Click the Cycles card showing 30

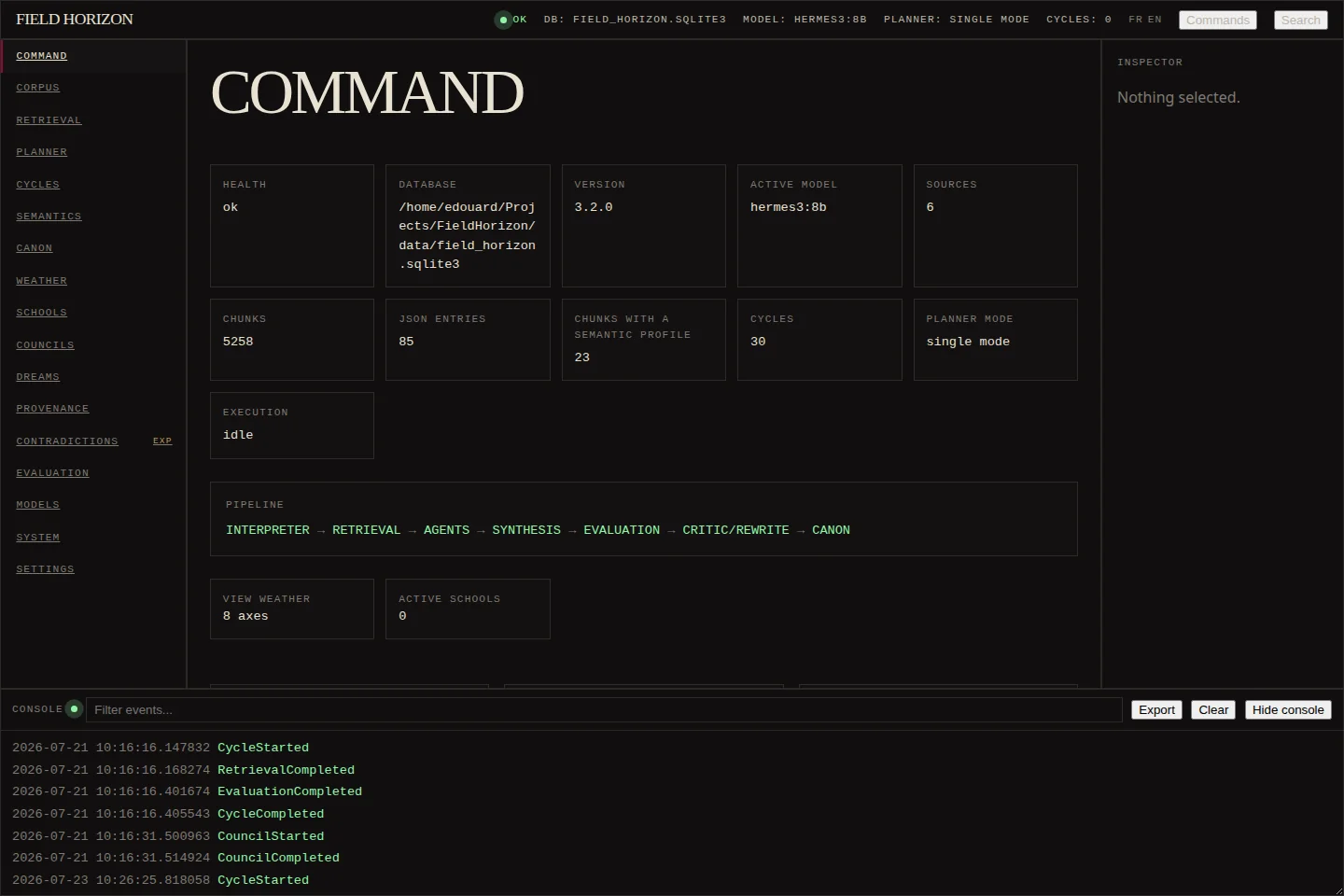click(x=819, y=340)
